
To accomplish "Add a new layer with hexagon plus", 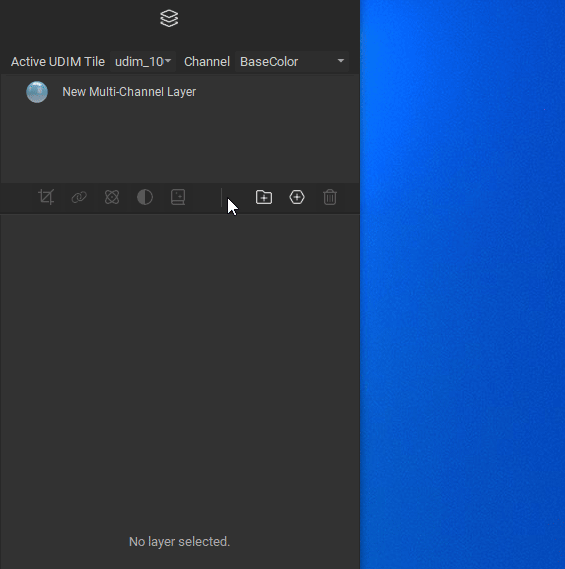I will [297, 197].
